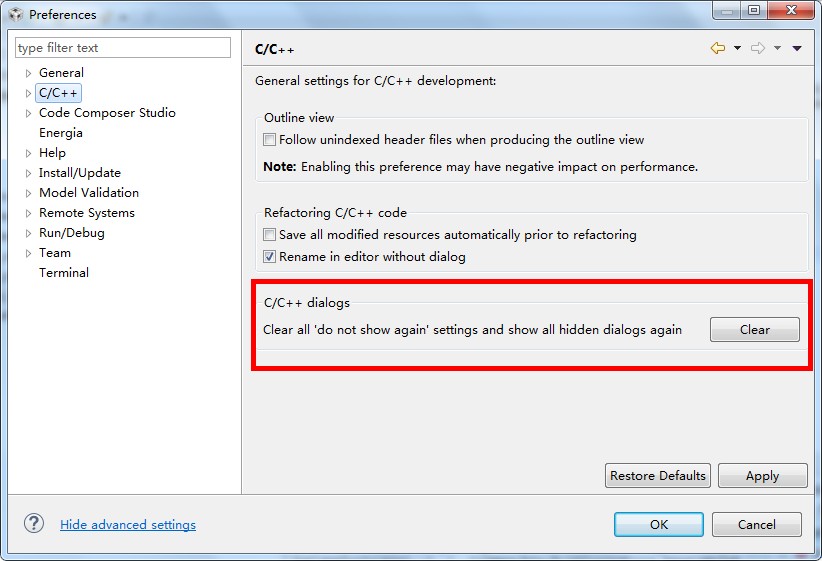Click the Preferences gear icon in title bar
This screenshot has height=561, width=822.
[x=16, y=14]
